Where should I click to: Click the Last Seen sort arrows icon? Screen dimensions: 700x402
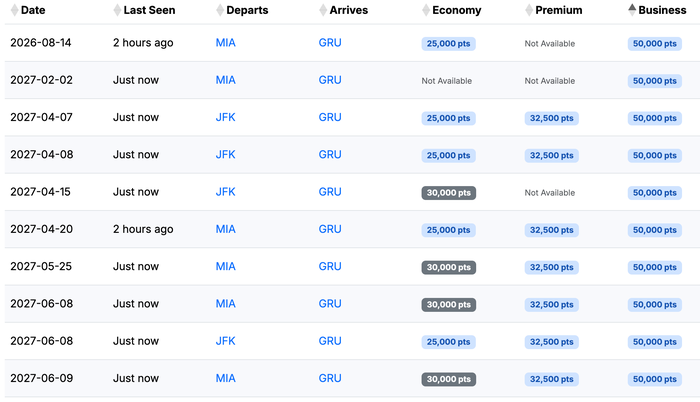117,10
